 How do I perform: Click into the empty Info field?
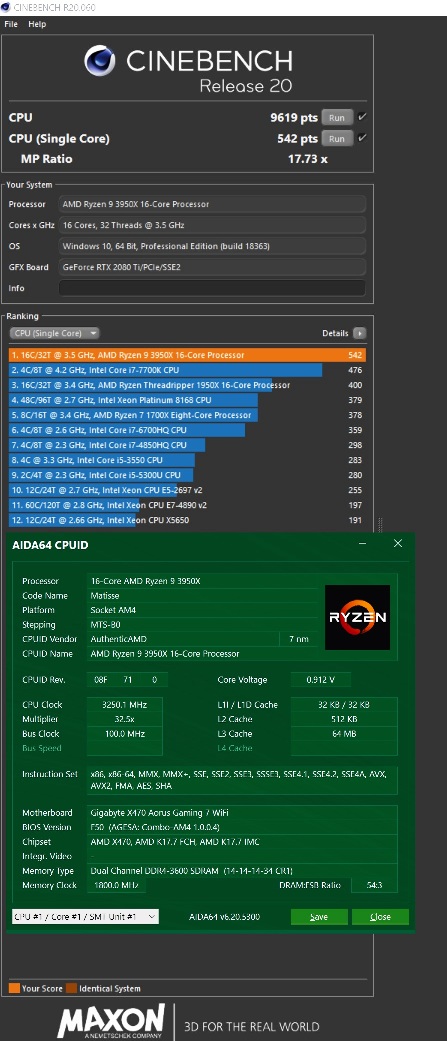(212, 288)
